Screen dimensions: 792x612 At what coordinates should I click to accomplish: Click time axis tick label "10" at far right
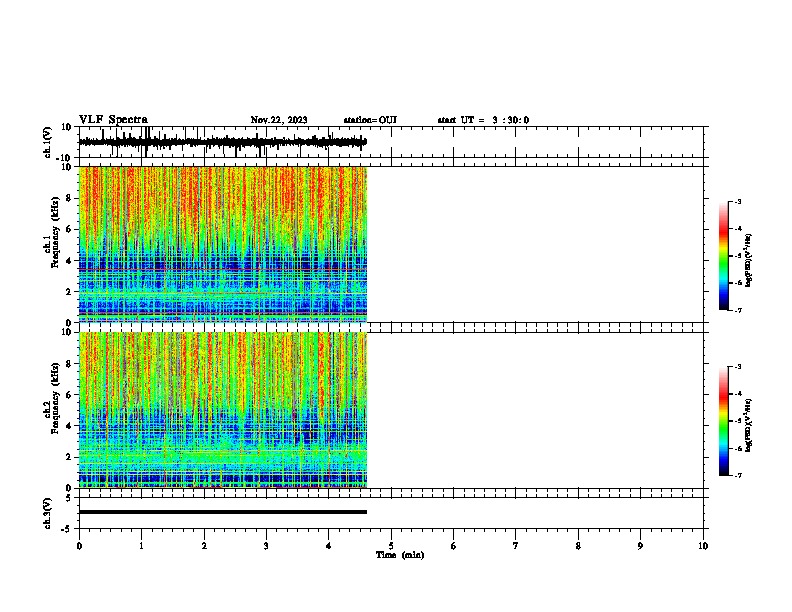pos(703,546)
